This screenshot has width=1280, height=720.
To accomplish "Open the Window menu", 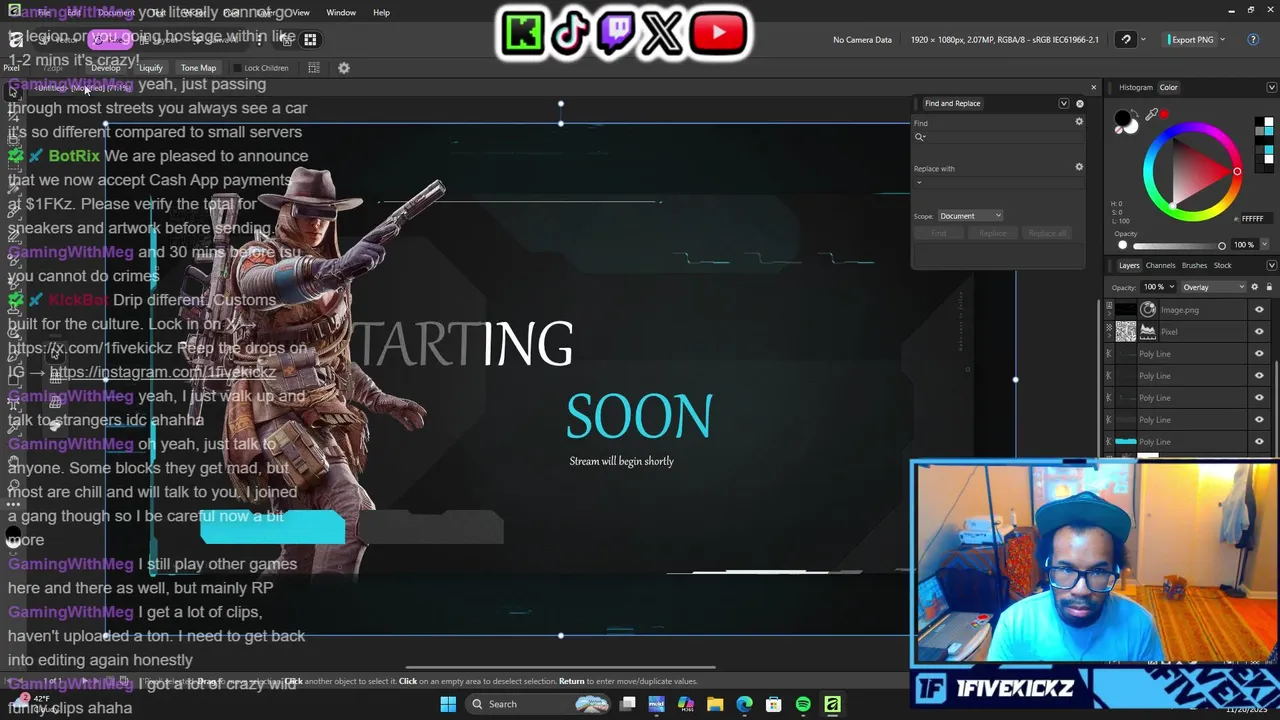I will pos(341,12).
